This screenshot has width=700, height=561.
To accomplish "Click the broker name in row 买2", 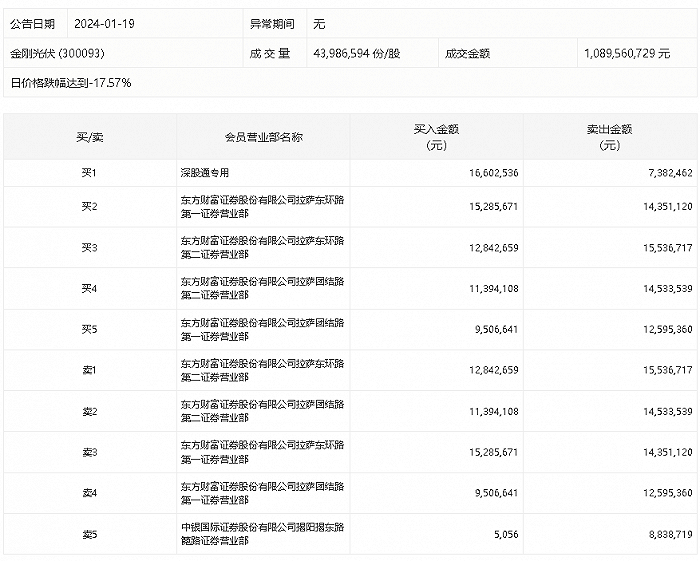I will coord(262,207).
